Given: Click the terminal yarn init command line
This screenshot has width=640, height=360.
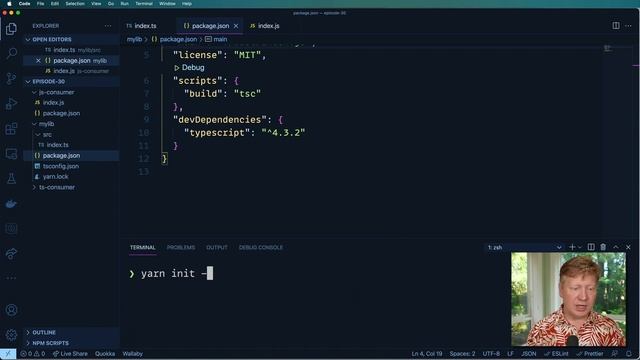Looking at the screenshot, I should [x=171, y=273].
